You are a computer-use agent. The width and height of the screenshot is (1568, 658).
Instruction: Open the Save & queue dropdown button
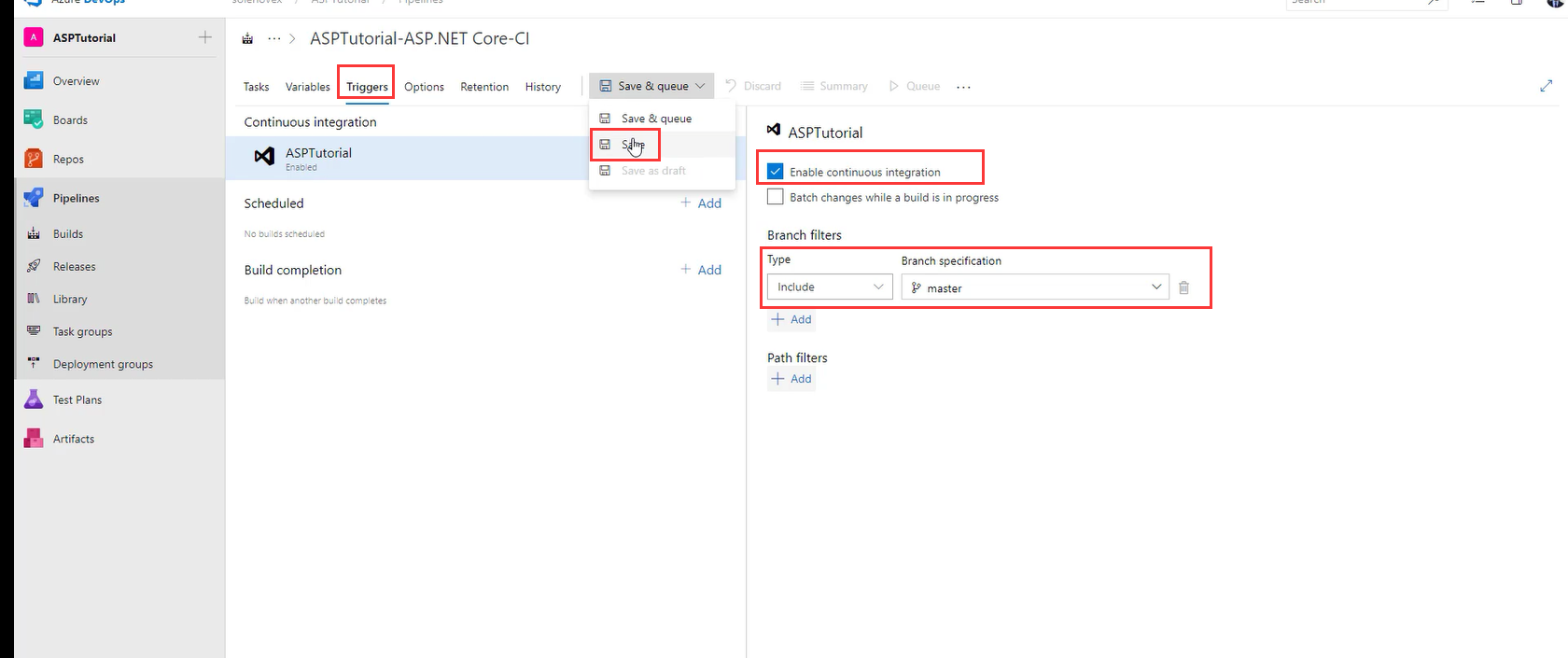[651, 86]
